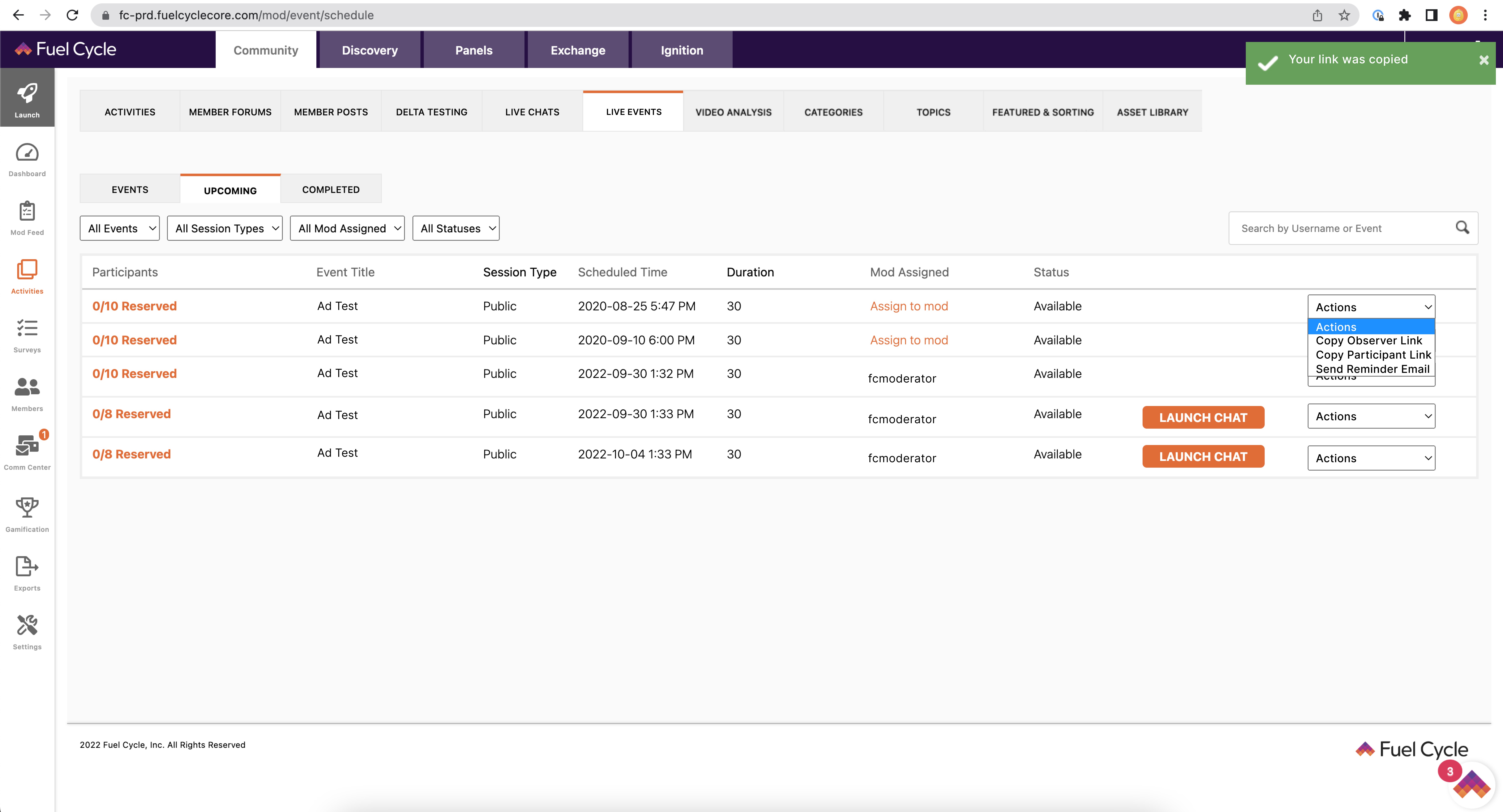Click the site lock icon in address bar

106,15
